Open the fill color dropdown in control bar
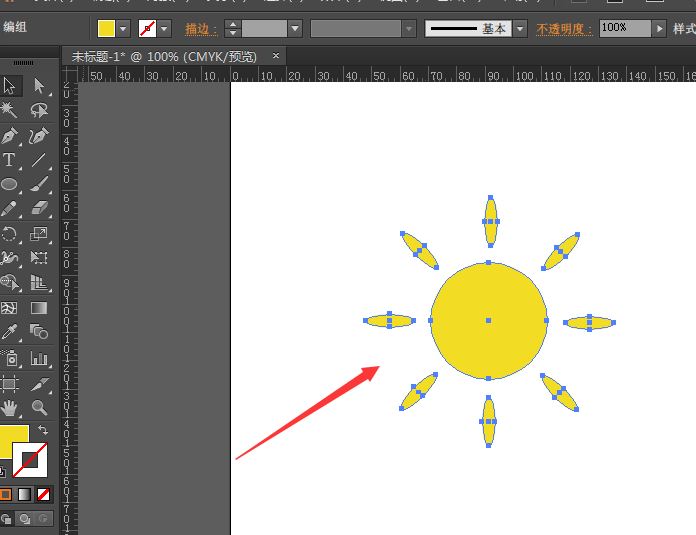Image resolution: width=696 pixels, height=535 pixels. (124, 29)
